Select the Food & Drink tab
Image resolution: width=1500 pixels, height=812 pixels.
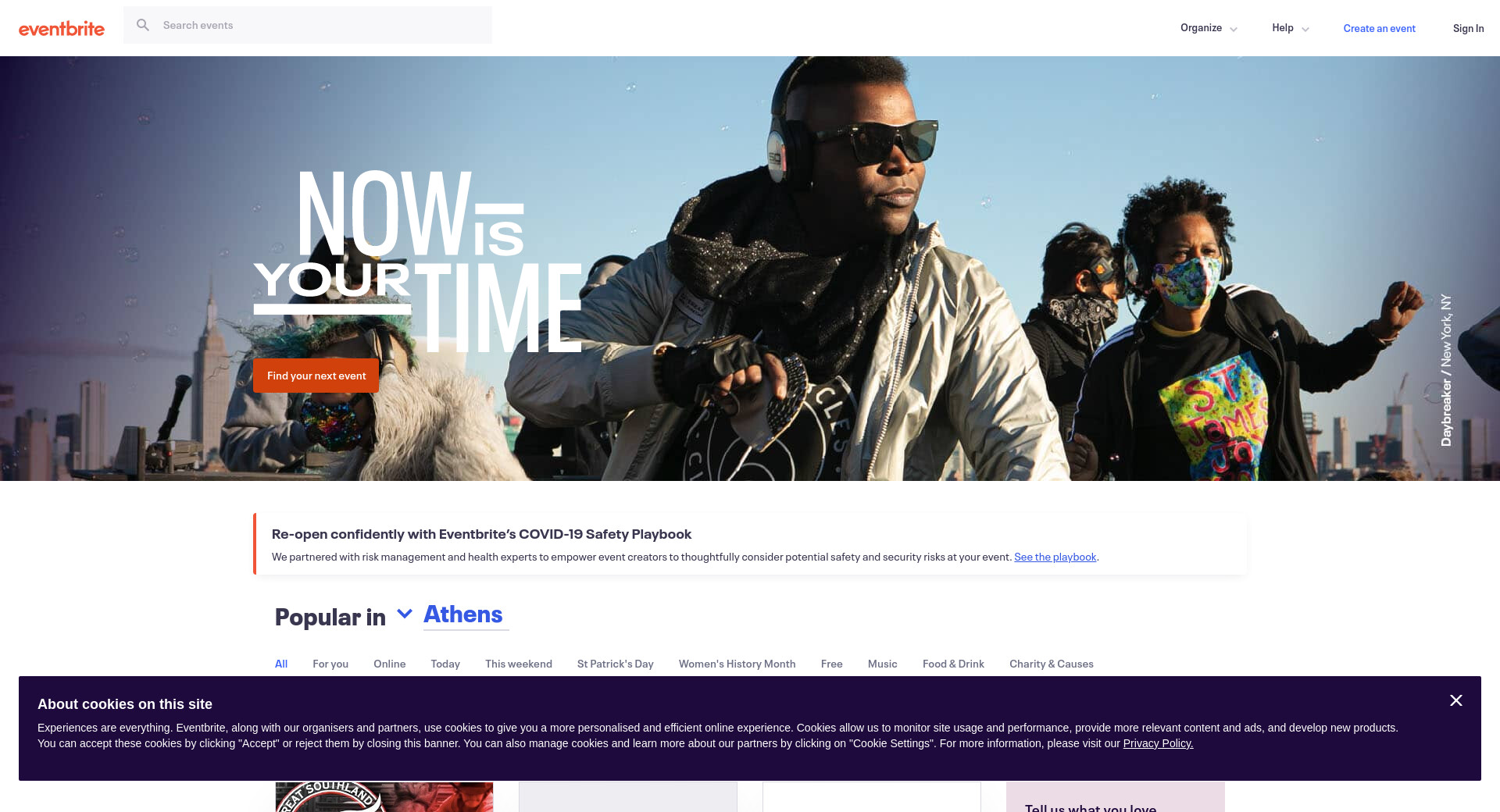[x=953, y=664]
